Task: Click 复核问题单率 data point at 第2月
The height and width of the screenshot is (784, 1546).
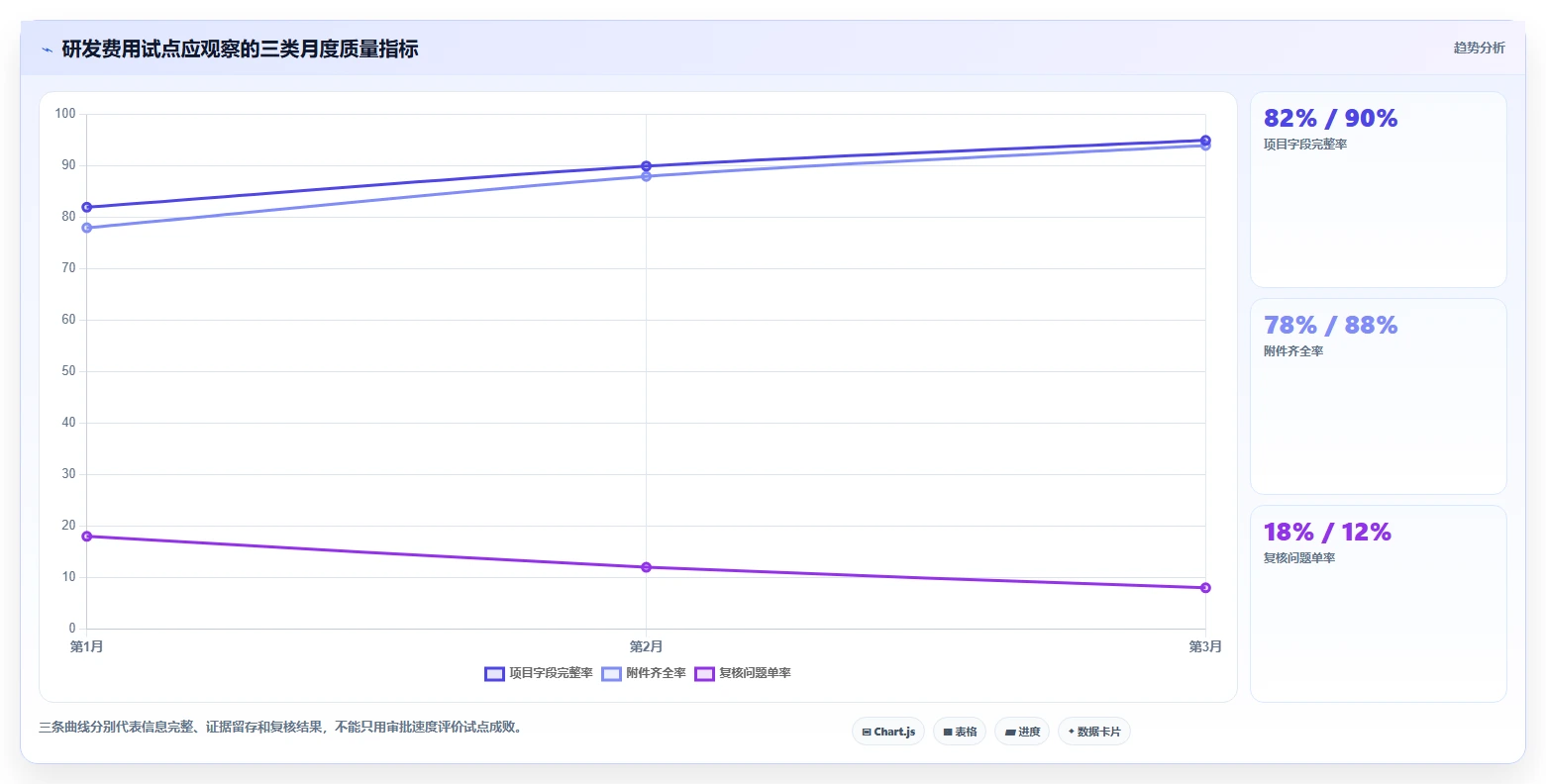Action: tap(646, 567)
